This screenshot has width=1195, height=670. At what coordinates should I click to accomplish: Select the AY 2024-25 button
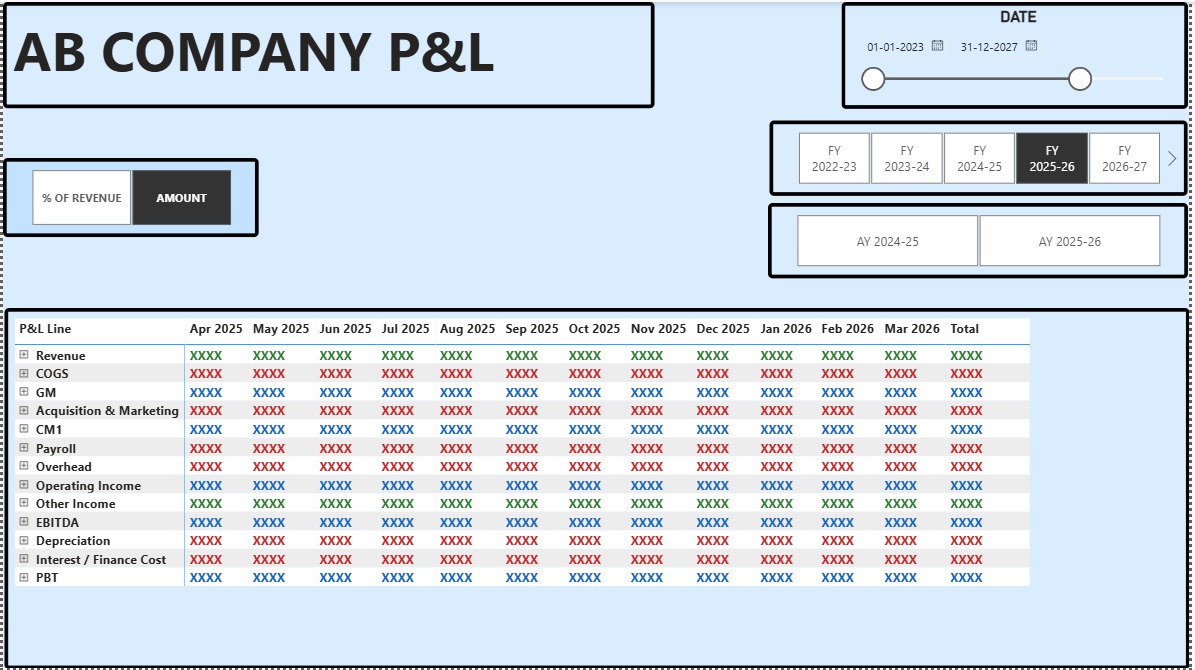887,241
